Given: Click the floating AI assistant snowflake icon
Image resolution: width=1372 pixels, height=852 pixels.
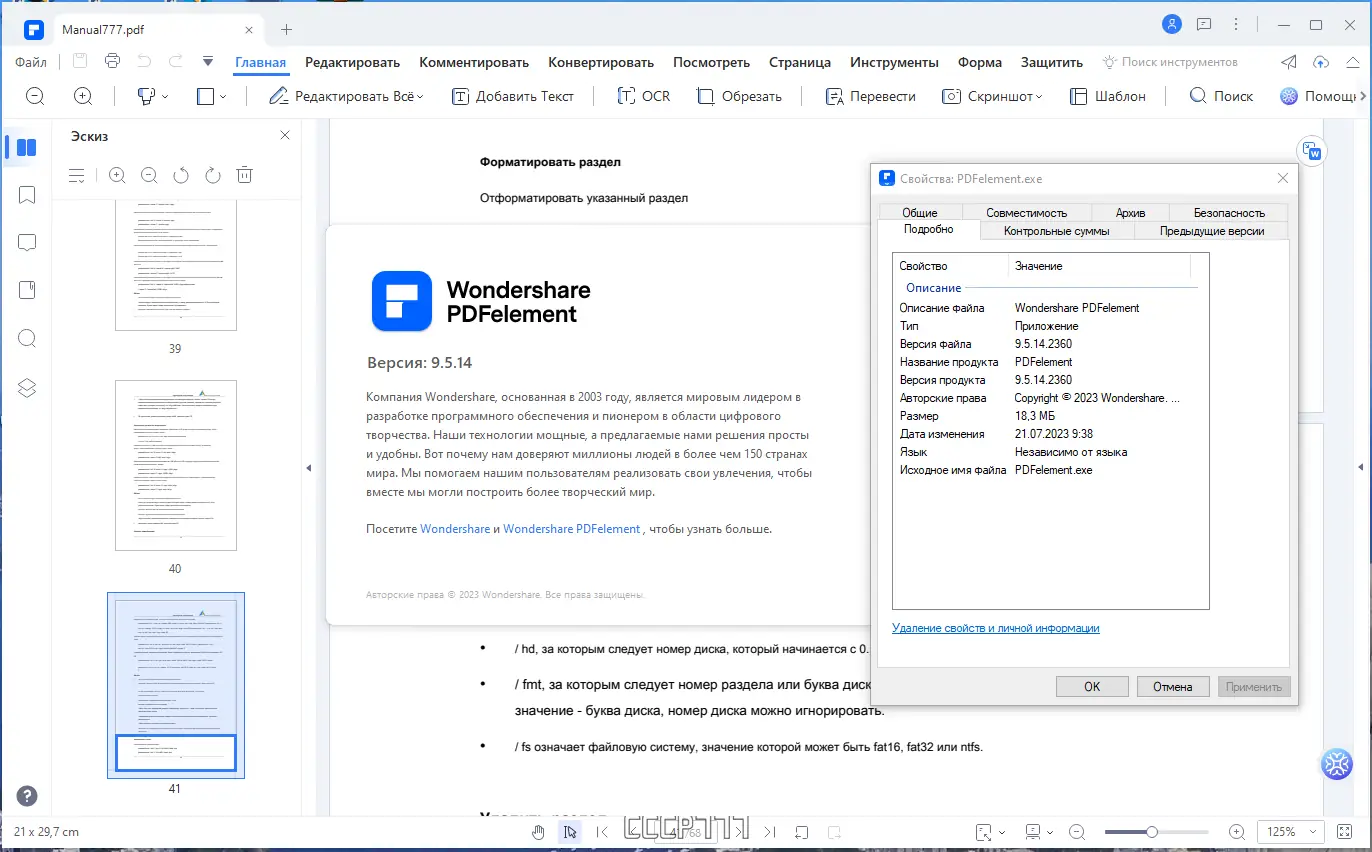Looking at the screenshot, I should 1337,764.
